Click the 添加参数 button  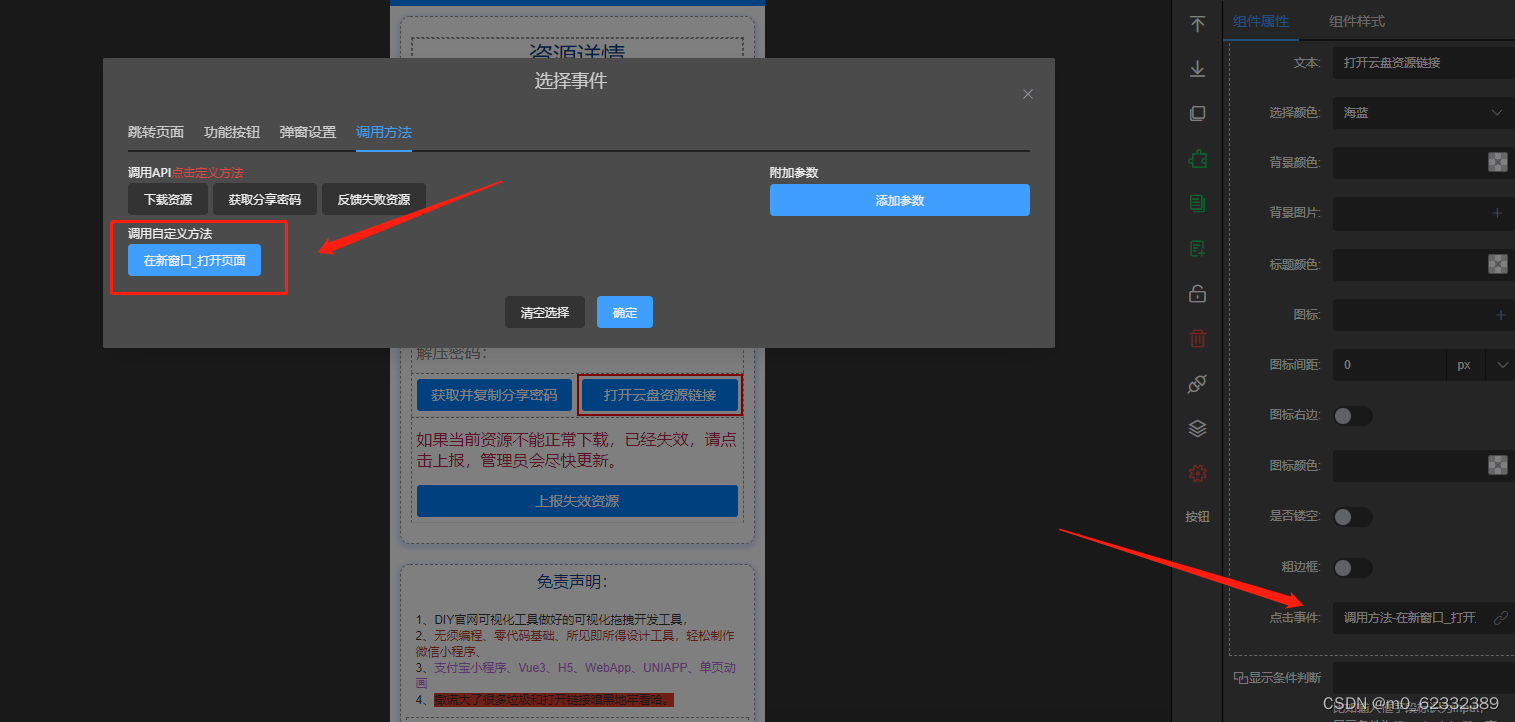[x=899, y=199]
